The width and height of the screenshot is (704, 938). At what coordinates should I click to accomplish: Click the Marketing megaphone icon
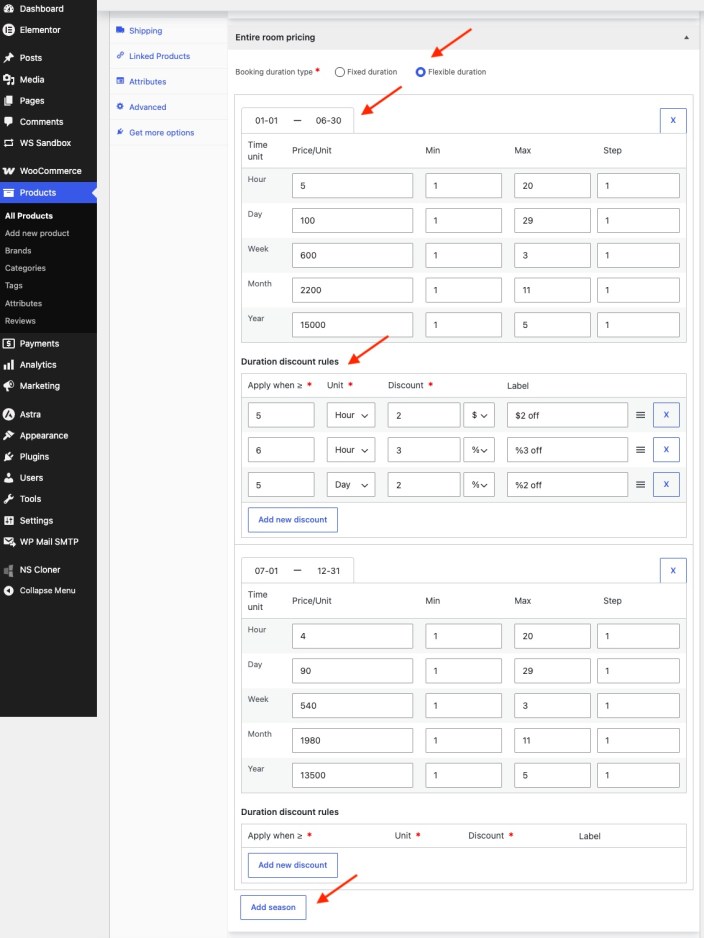click(x=8, y=386)
